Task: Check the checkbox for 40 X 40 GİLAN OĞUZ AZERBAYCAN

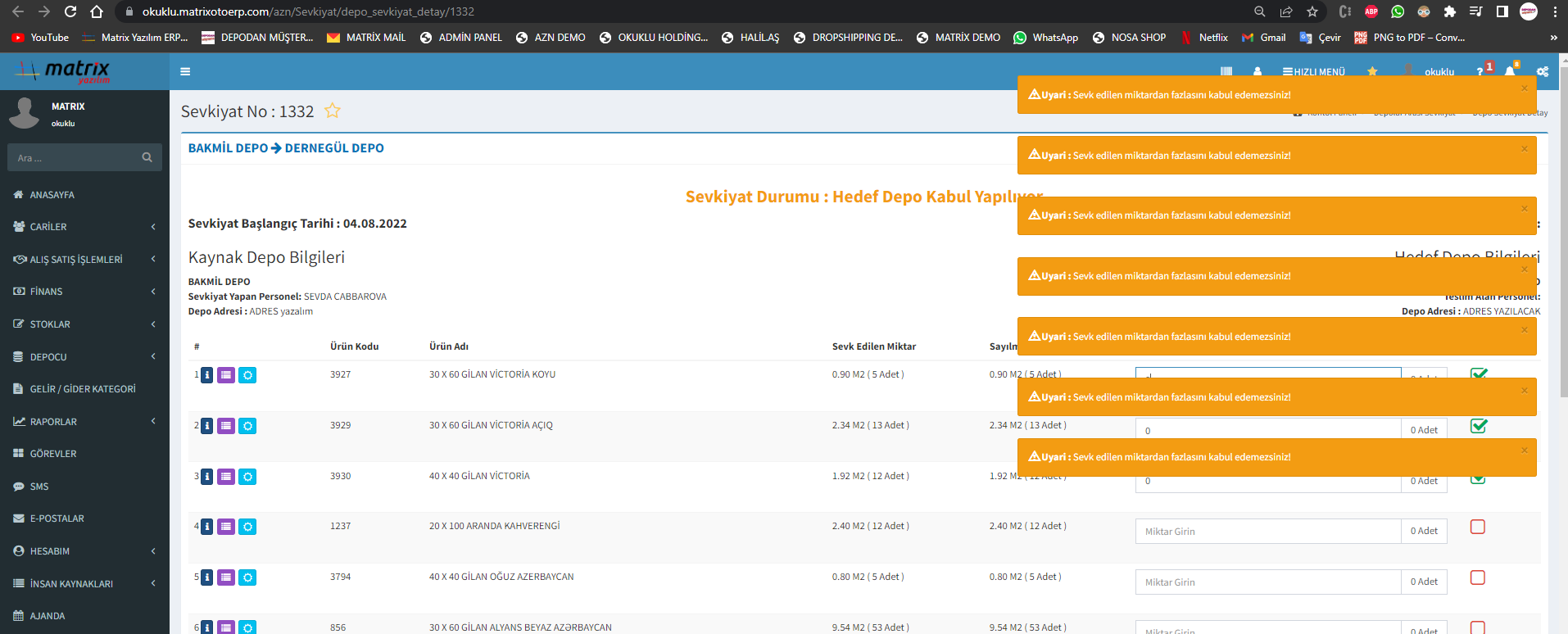Action: (x=1478, y=577)
